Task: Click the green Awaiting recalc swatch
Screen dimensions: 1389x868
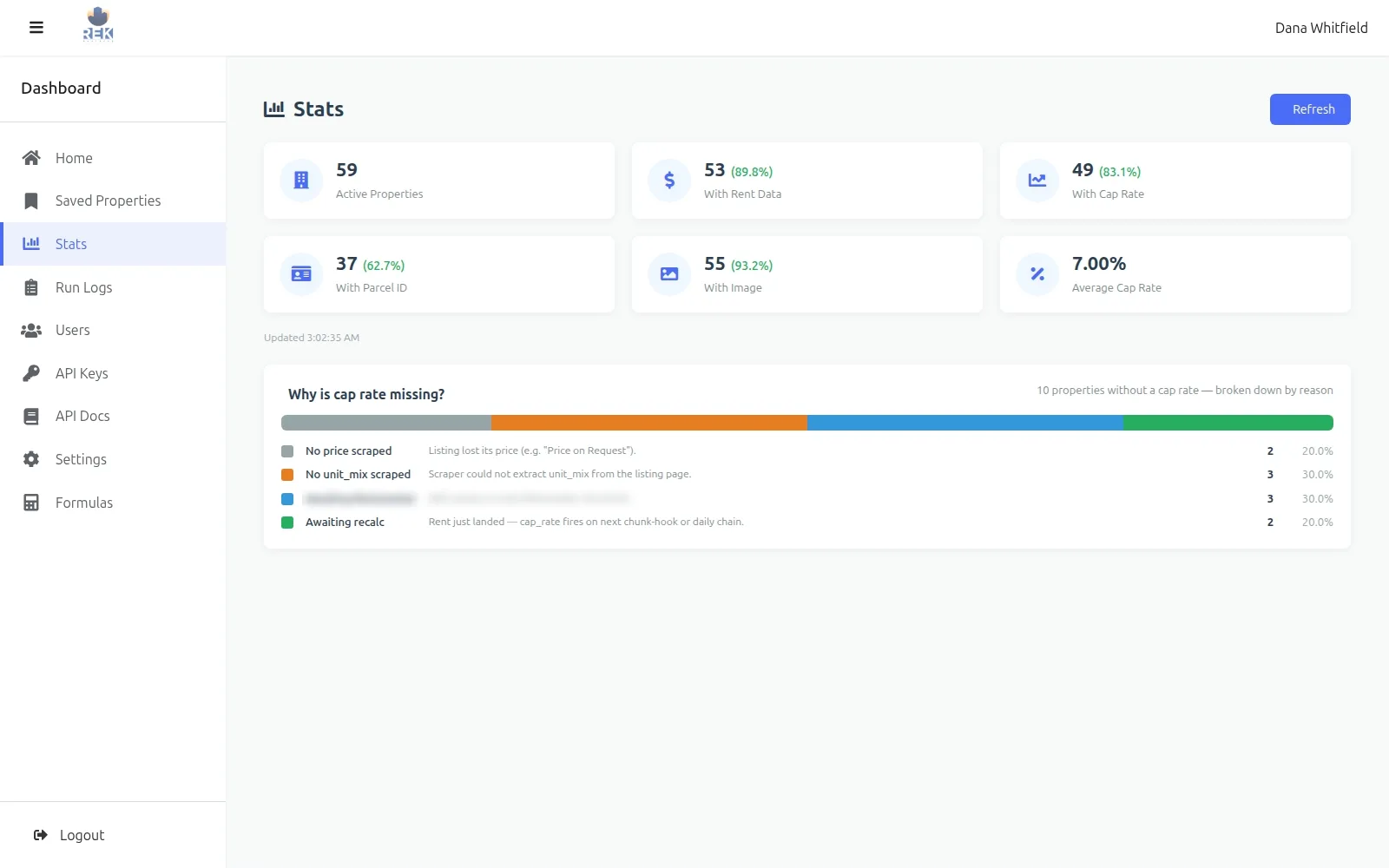Action: [287, 523]
